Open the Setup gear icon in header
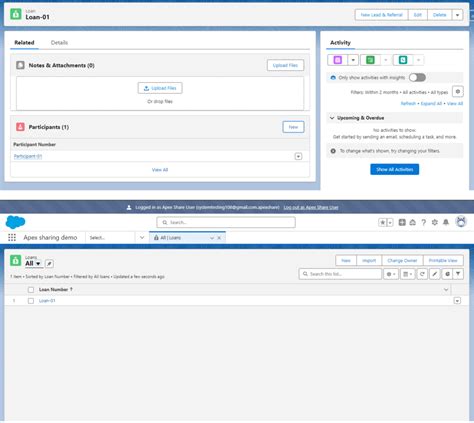 pos(434,222)
